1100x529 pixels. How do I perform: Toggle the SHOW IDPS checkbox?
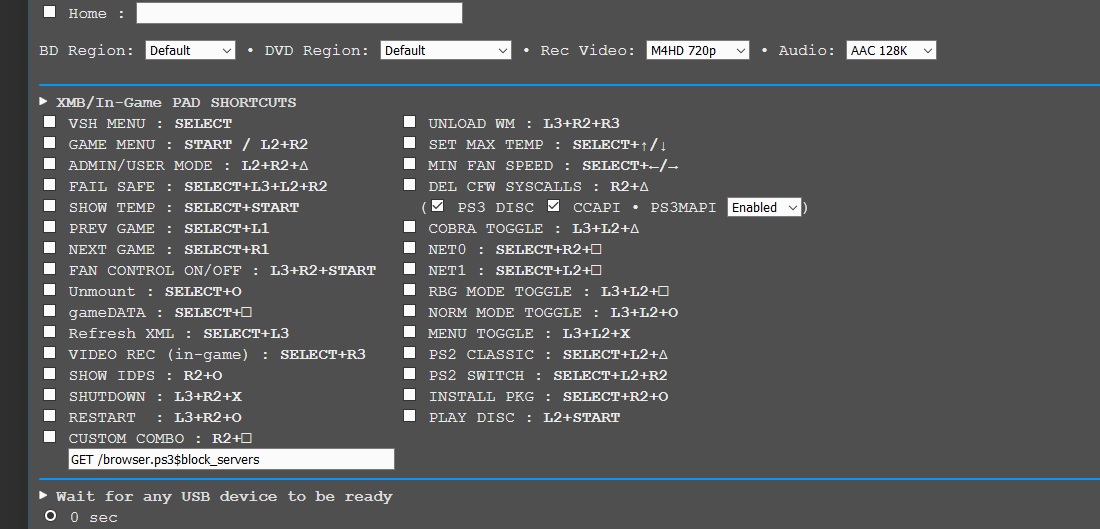click(49, 374)
